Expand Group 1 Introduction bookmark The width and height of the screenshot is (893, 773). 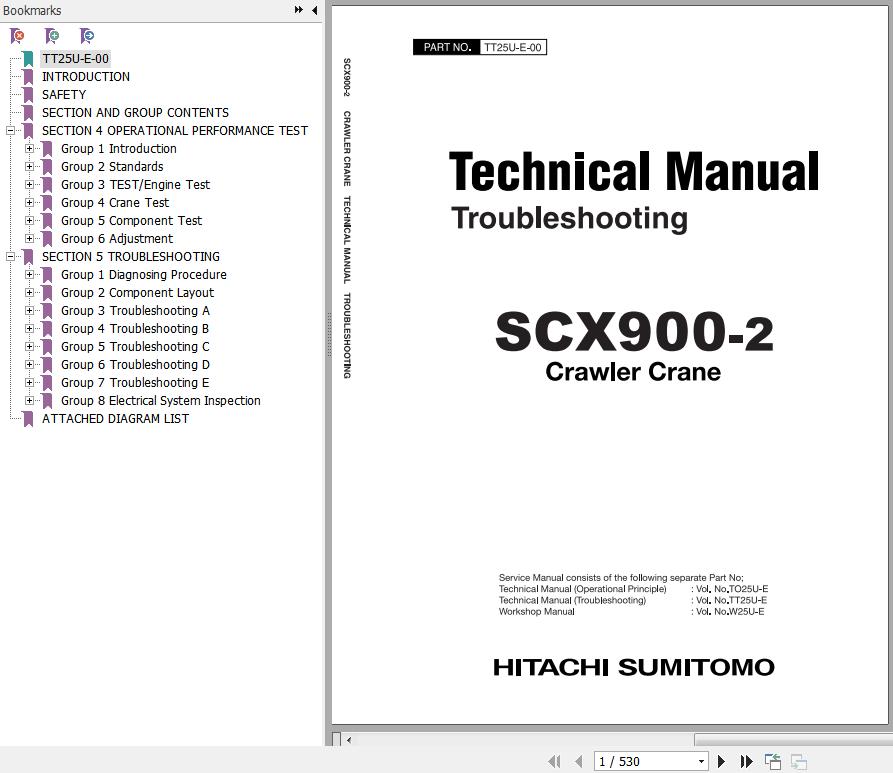click(x=29, y=149)
